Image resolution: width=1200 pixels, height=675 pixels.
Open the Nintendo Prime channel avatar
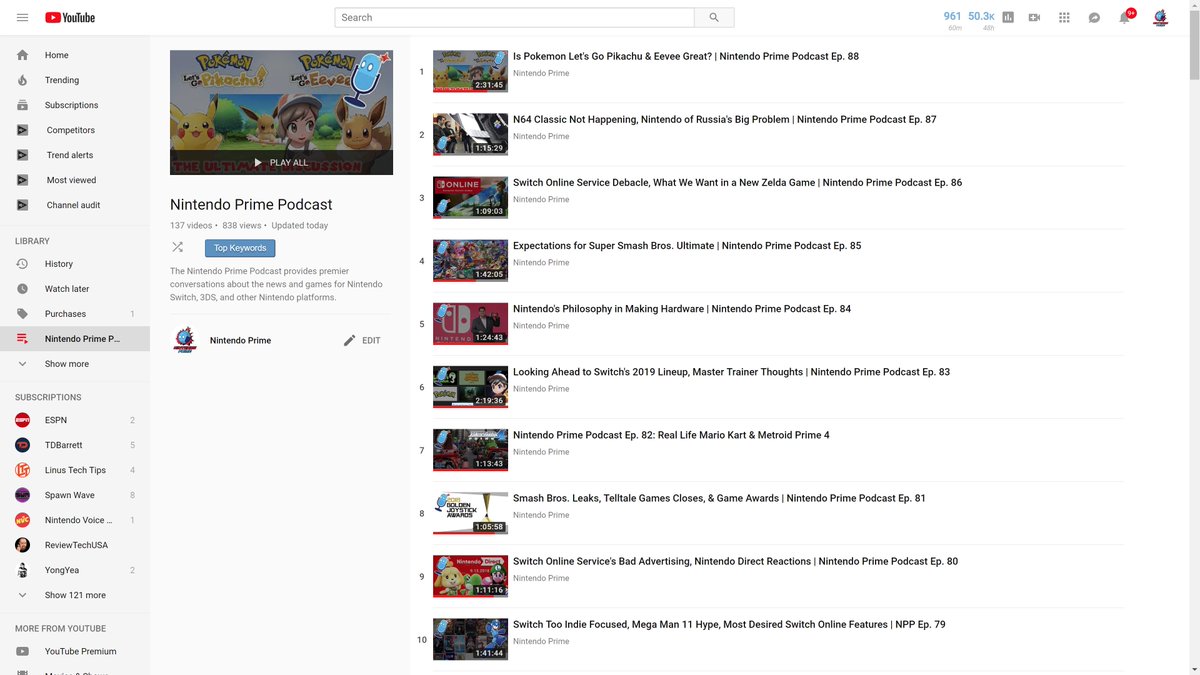(x=184, y=340)
